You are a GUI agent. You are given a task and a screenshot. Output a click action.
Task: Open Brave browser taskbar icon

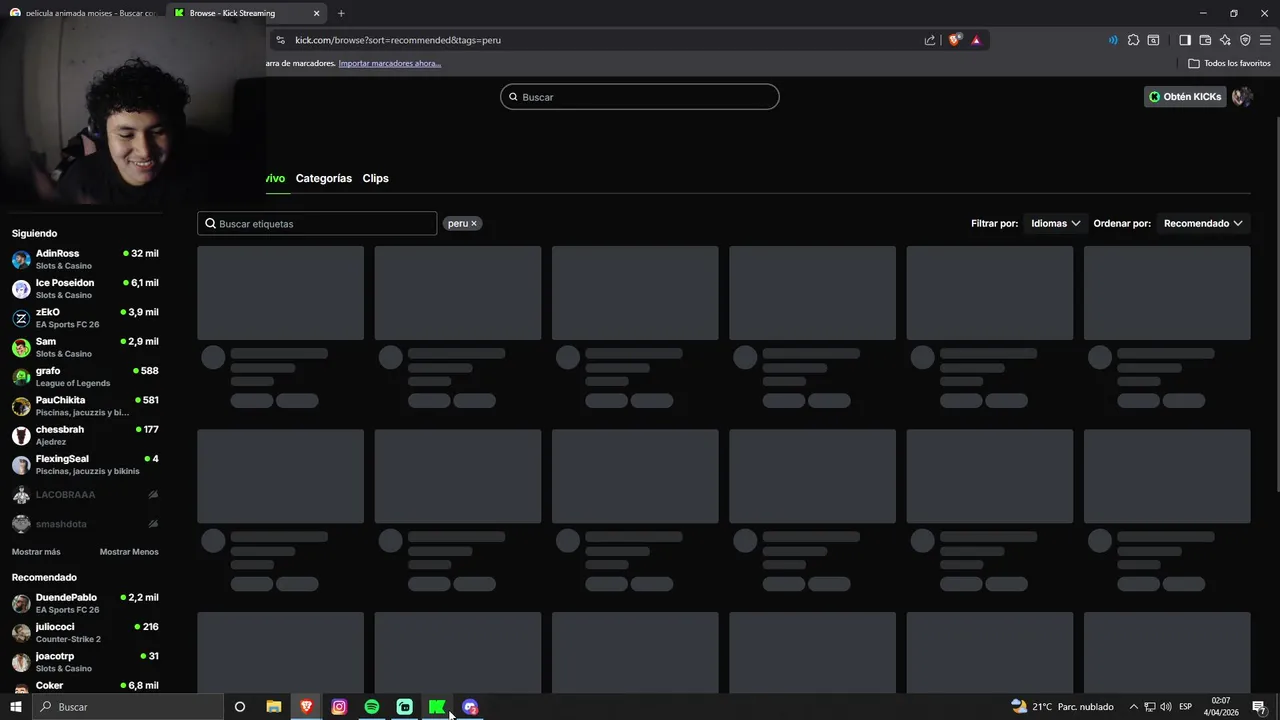click(x=306, y=707)
